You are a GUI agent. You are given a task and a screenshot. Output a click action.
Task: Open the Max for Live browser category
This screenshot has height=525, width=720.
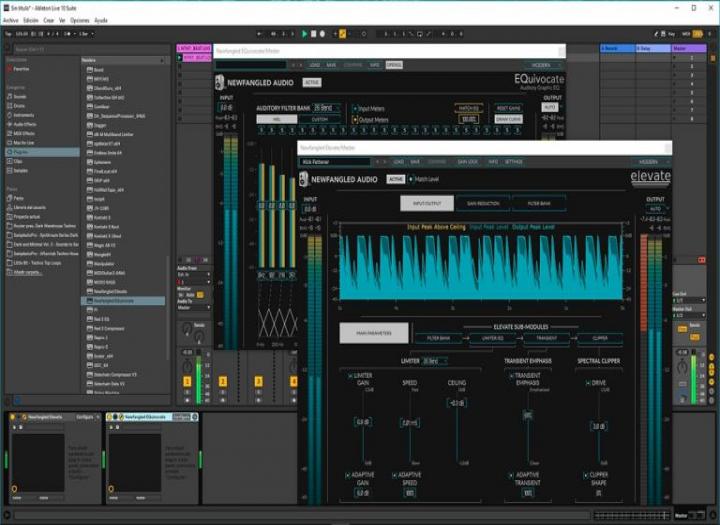(x=23, y=142)
